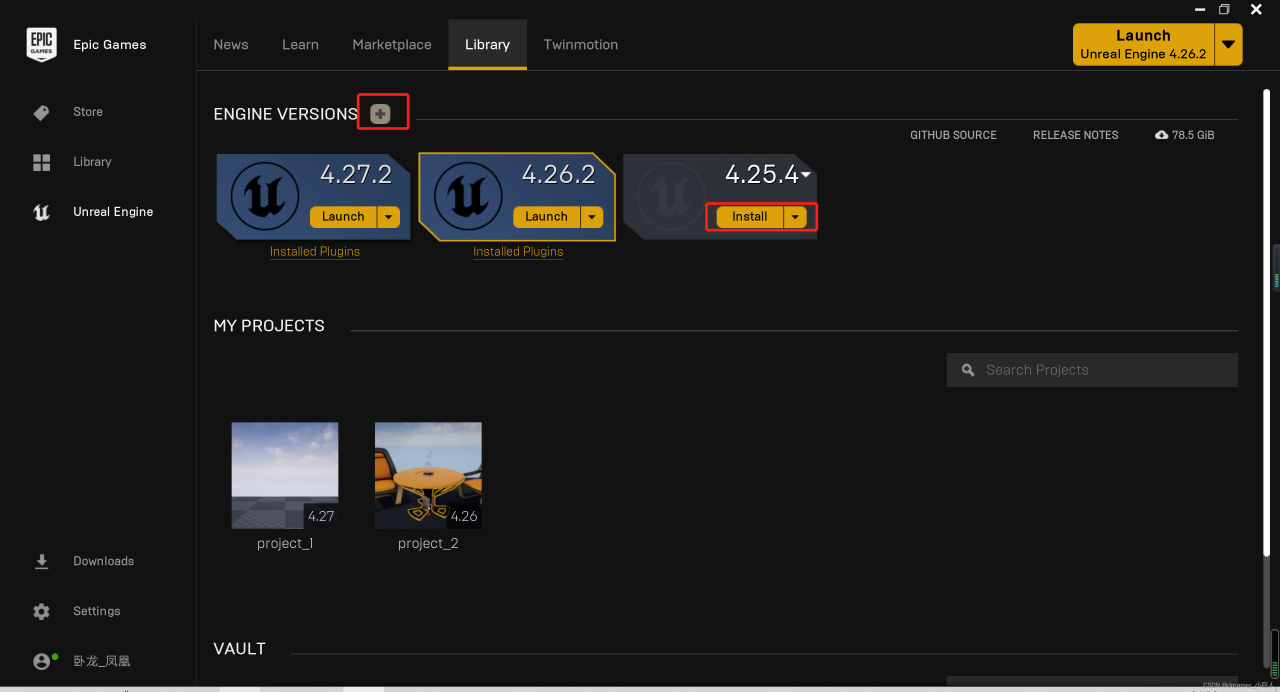This screenshot has width=1280, height=692.
Task: Open the Library grid icon in sidebar
Action: click(x=41, y=162)
